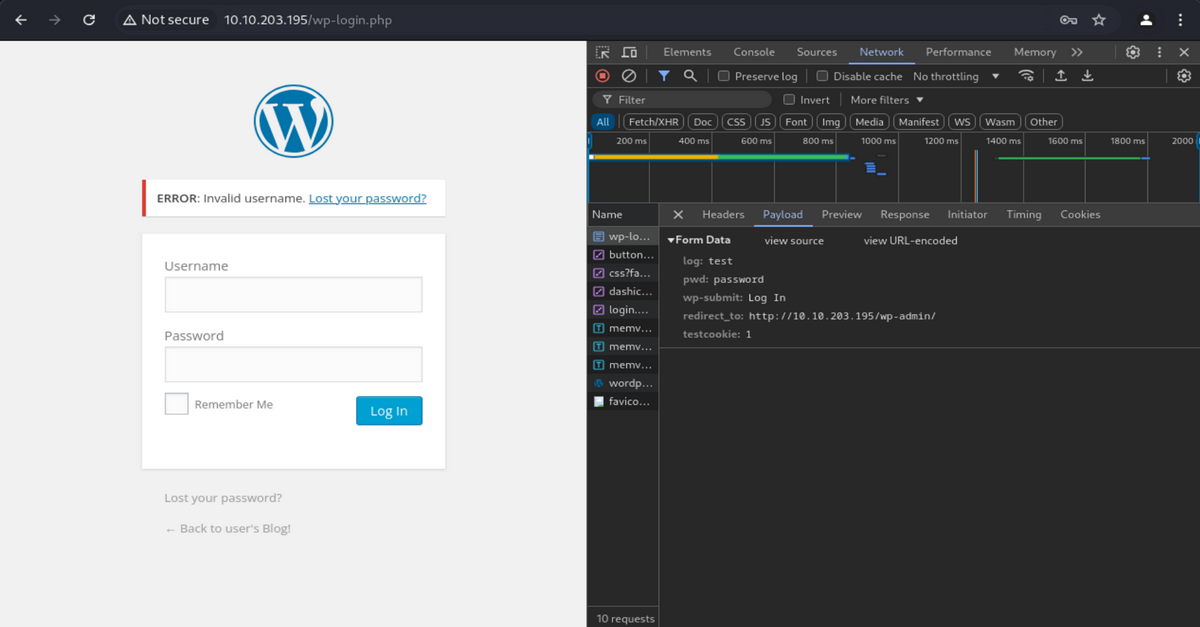Click the Password input field
This screenshot has width=1200, height=627.
click(293, 364)
